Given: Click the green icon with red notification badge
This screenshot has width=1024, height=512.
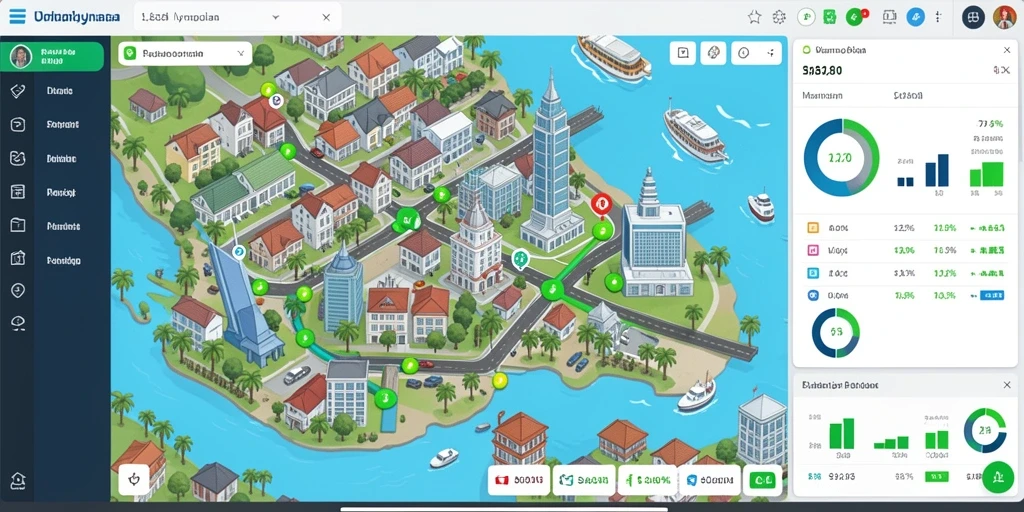Looking at the screenshot, I should (855, 17).
